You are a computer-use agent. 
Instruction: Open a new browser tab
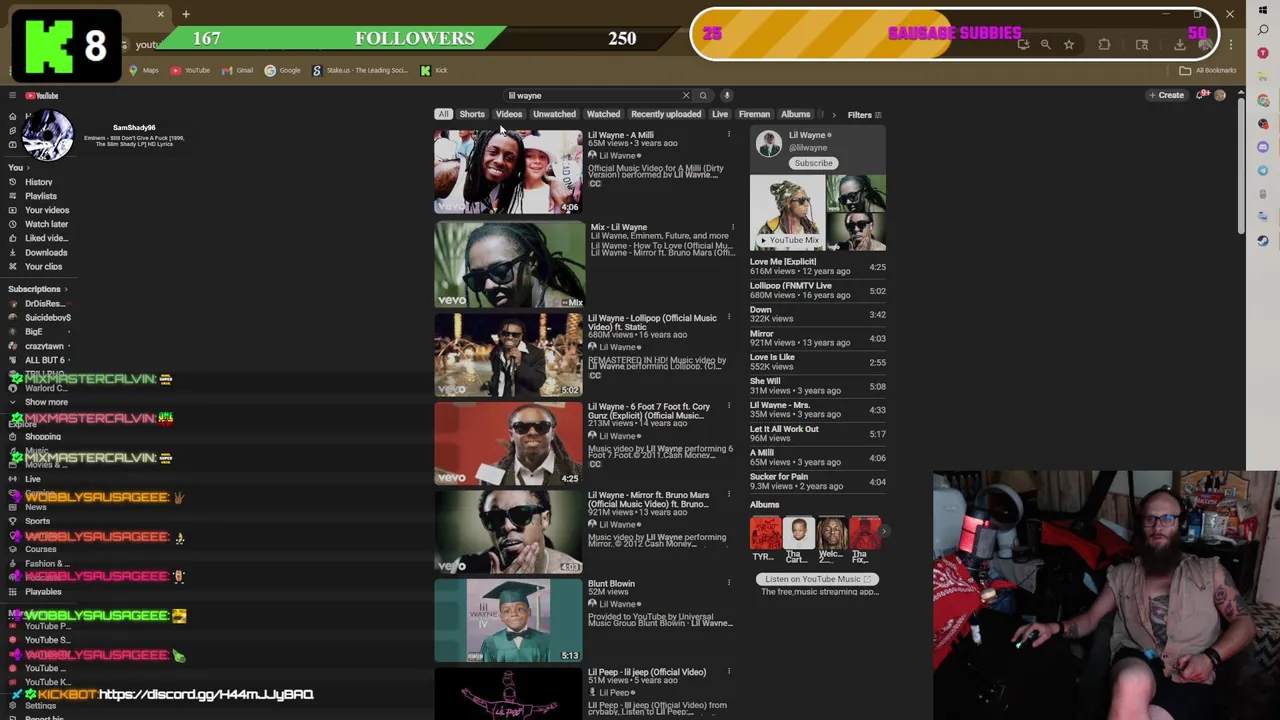tap(186, 14)
